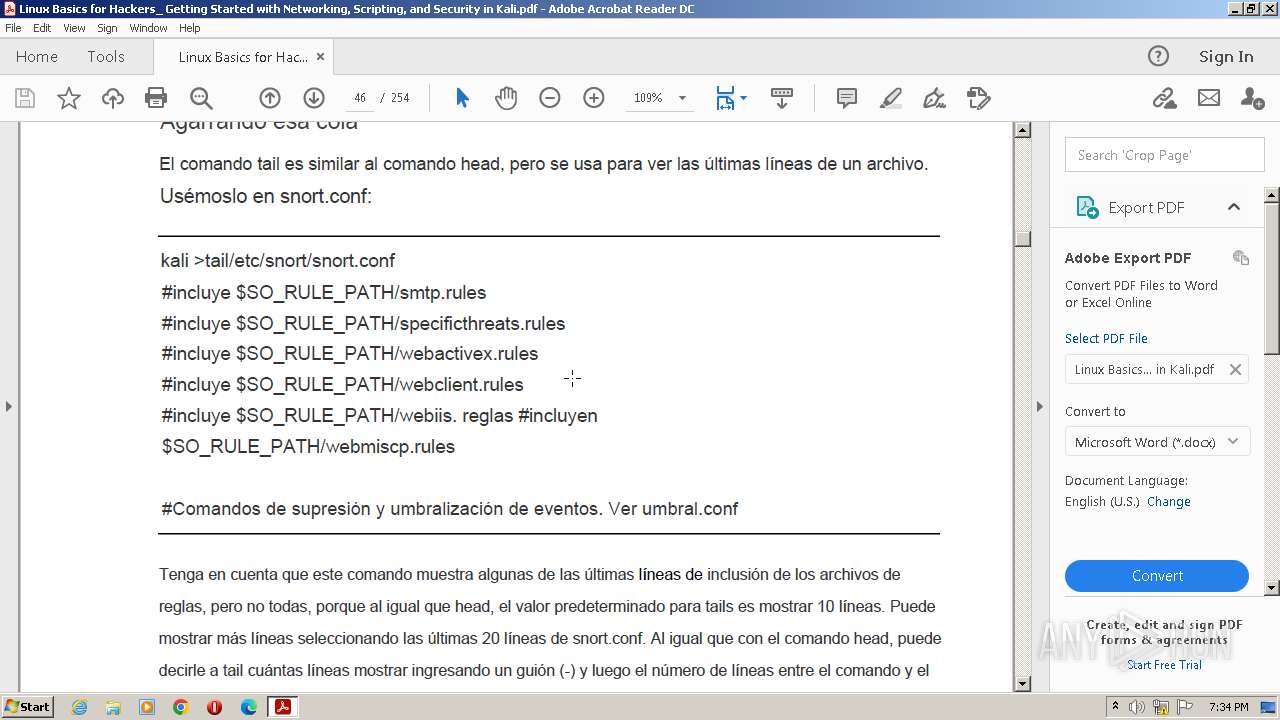Click the blue Convert button
The height and width of the screenshot is (720, 1280).
(1157, 576)
